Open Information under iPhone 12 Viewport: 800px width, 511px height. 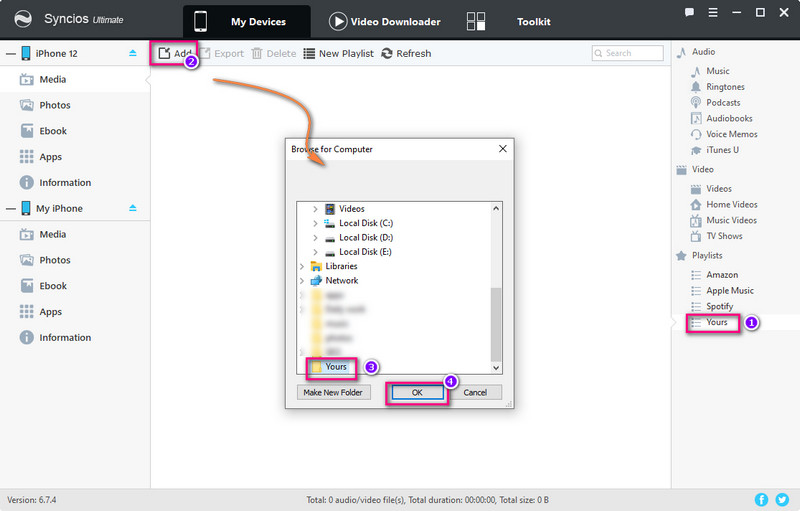point(75,183)
